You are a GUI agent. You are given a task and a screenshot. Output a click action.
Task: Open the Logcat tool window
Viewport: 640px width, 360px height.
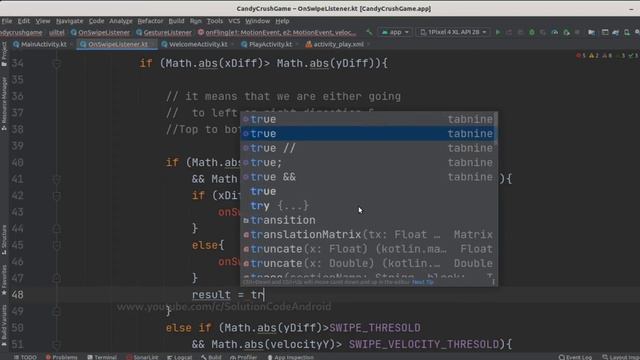180,357
